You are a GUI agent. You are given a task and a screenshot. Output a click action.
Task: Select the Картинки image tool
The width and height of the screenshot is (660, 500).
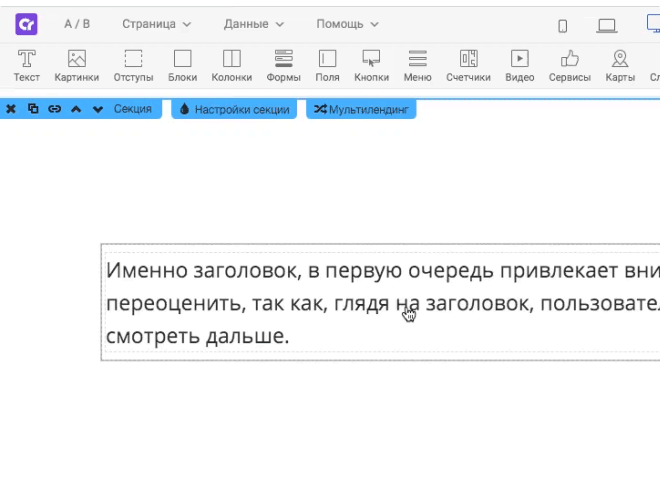coord(77,66)
